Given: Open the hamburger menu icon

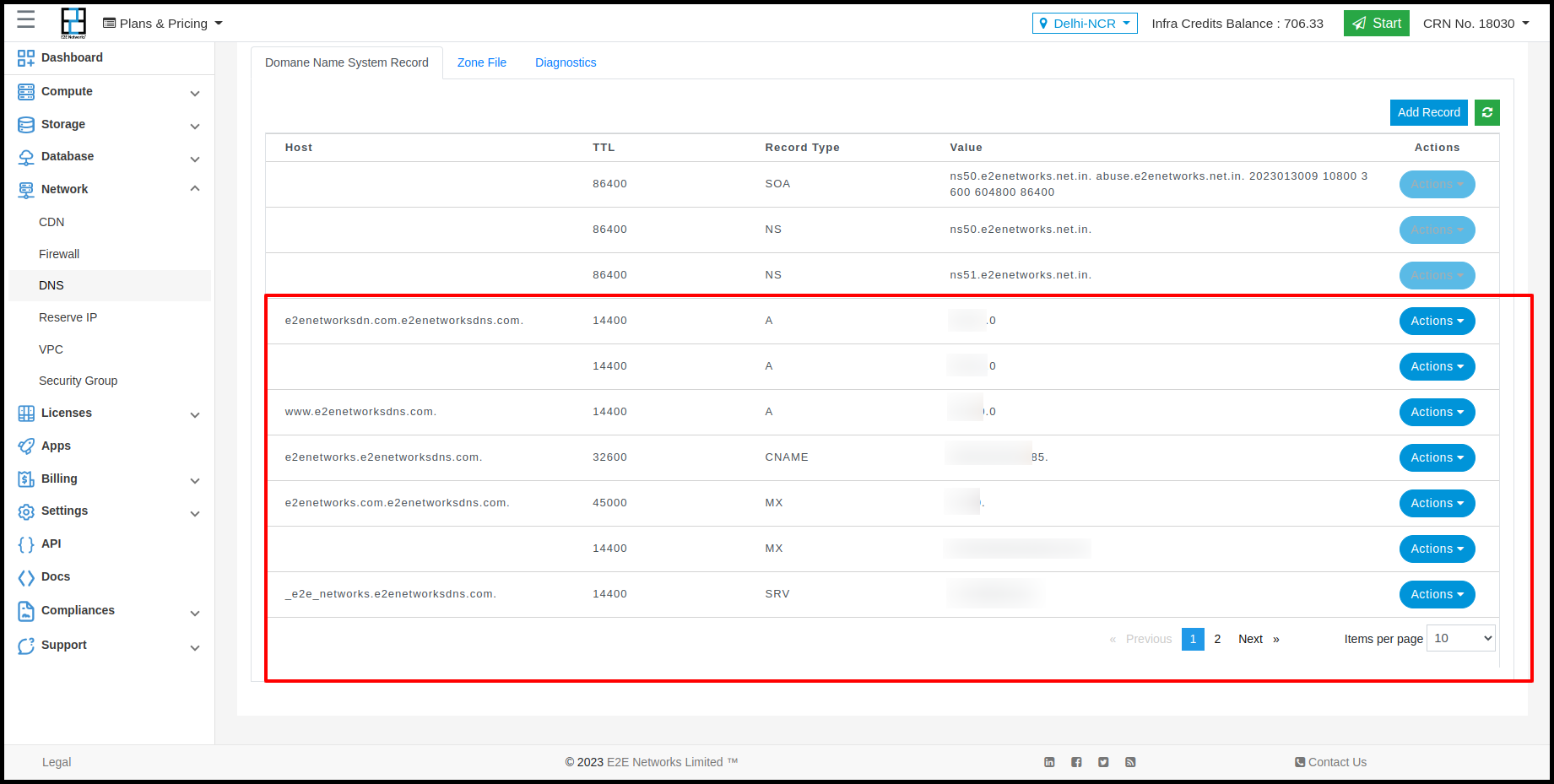Looking at the screenshot, I should point(26,20).
